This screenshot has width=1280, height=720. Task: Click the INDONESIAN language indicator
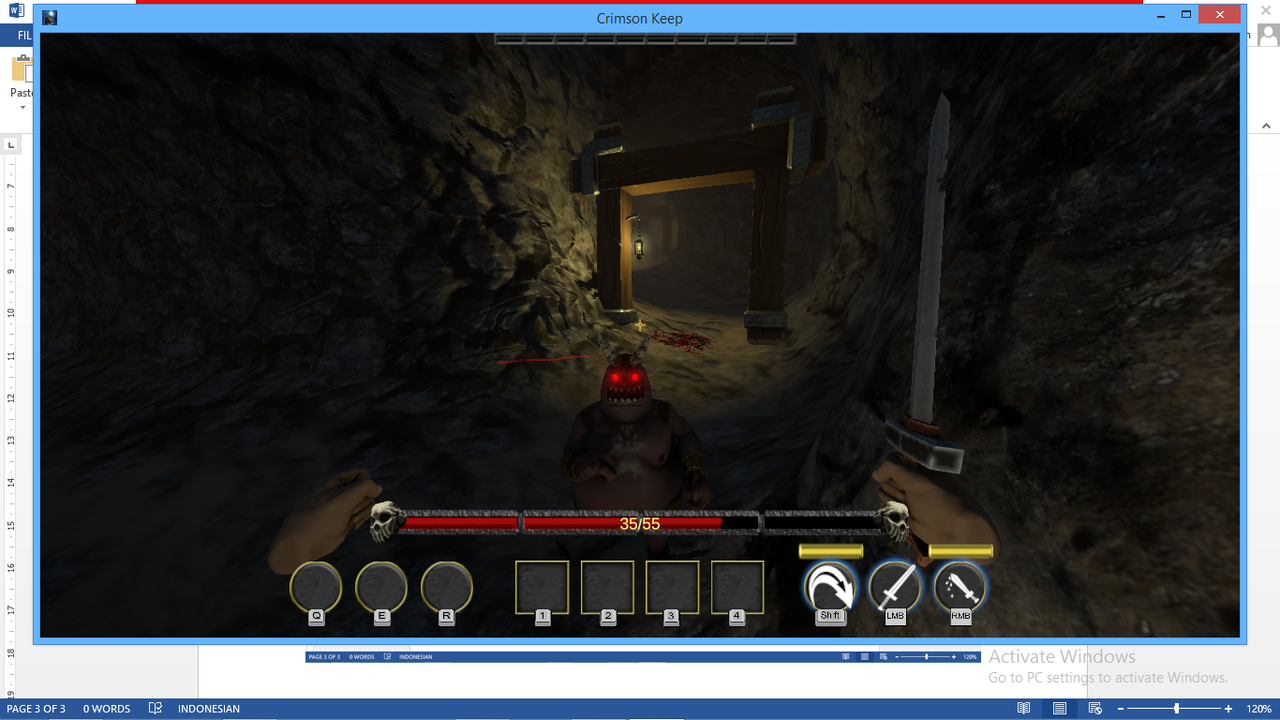pyautogui.click(x=209, y=709)
